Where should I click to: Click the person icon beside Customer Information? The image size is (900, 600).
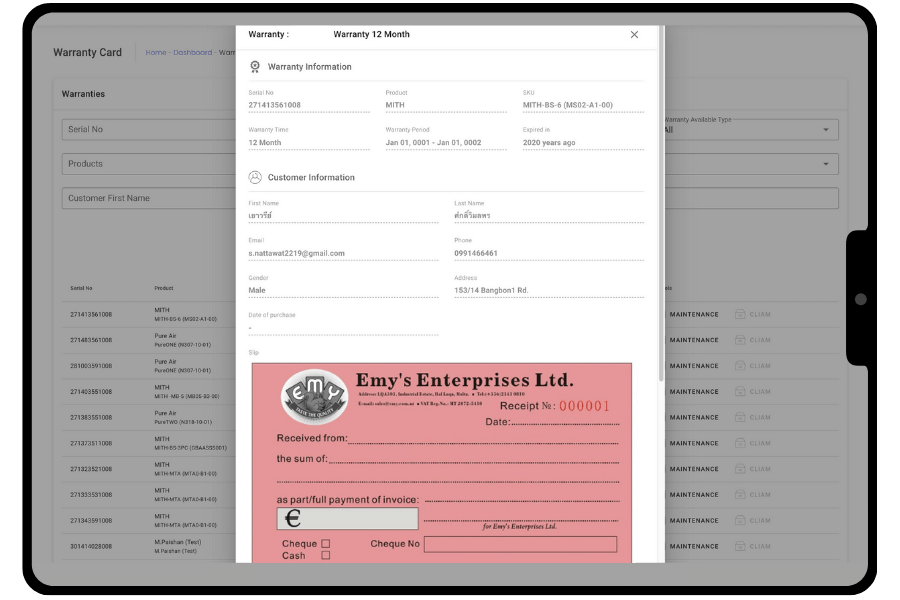(x=255, y=177)
